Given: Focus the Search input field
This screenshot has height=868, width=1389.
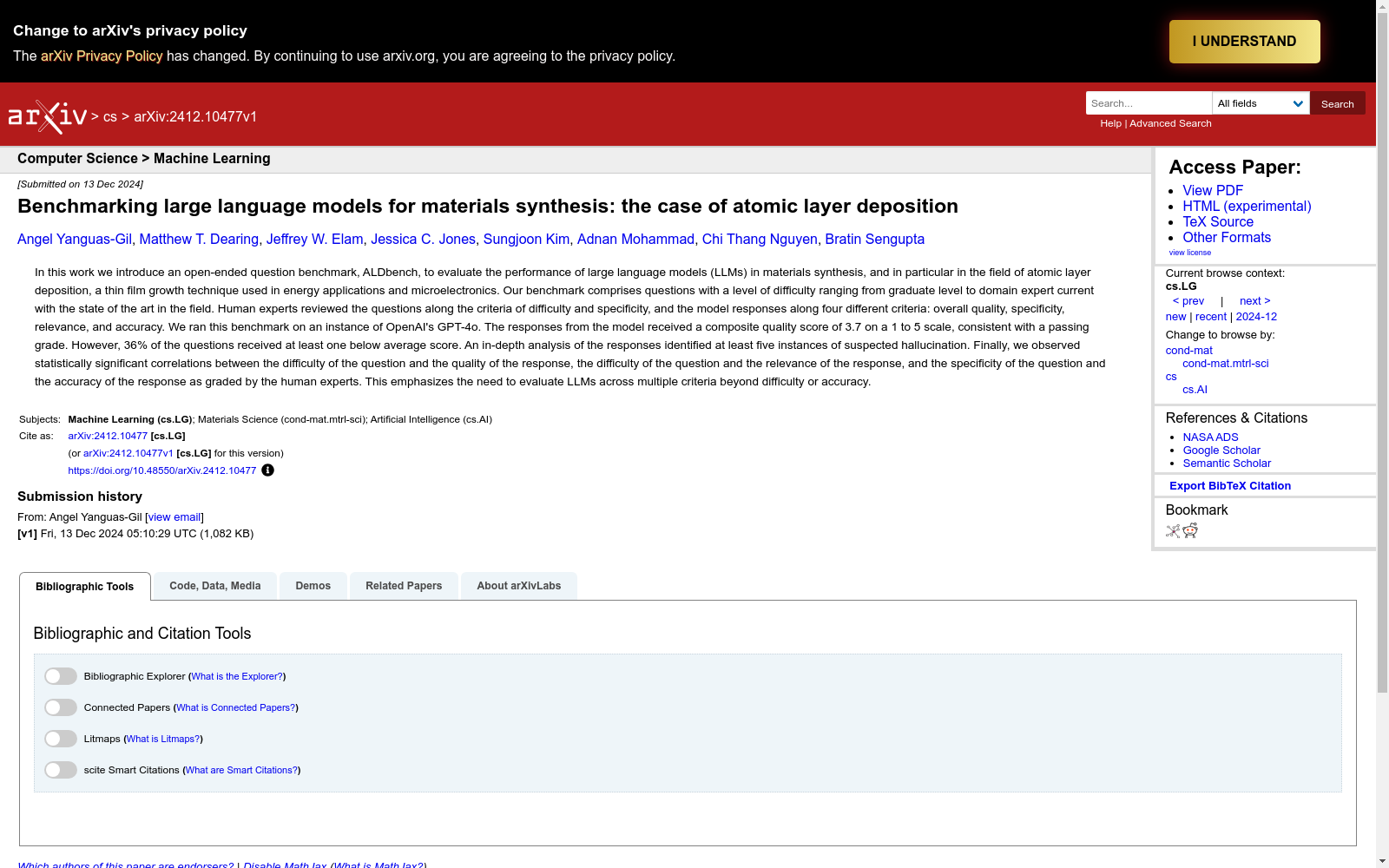Looking at the screenshot, I should [1149, 103].
